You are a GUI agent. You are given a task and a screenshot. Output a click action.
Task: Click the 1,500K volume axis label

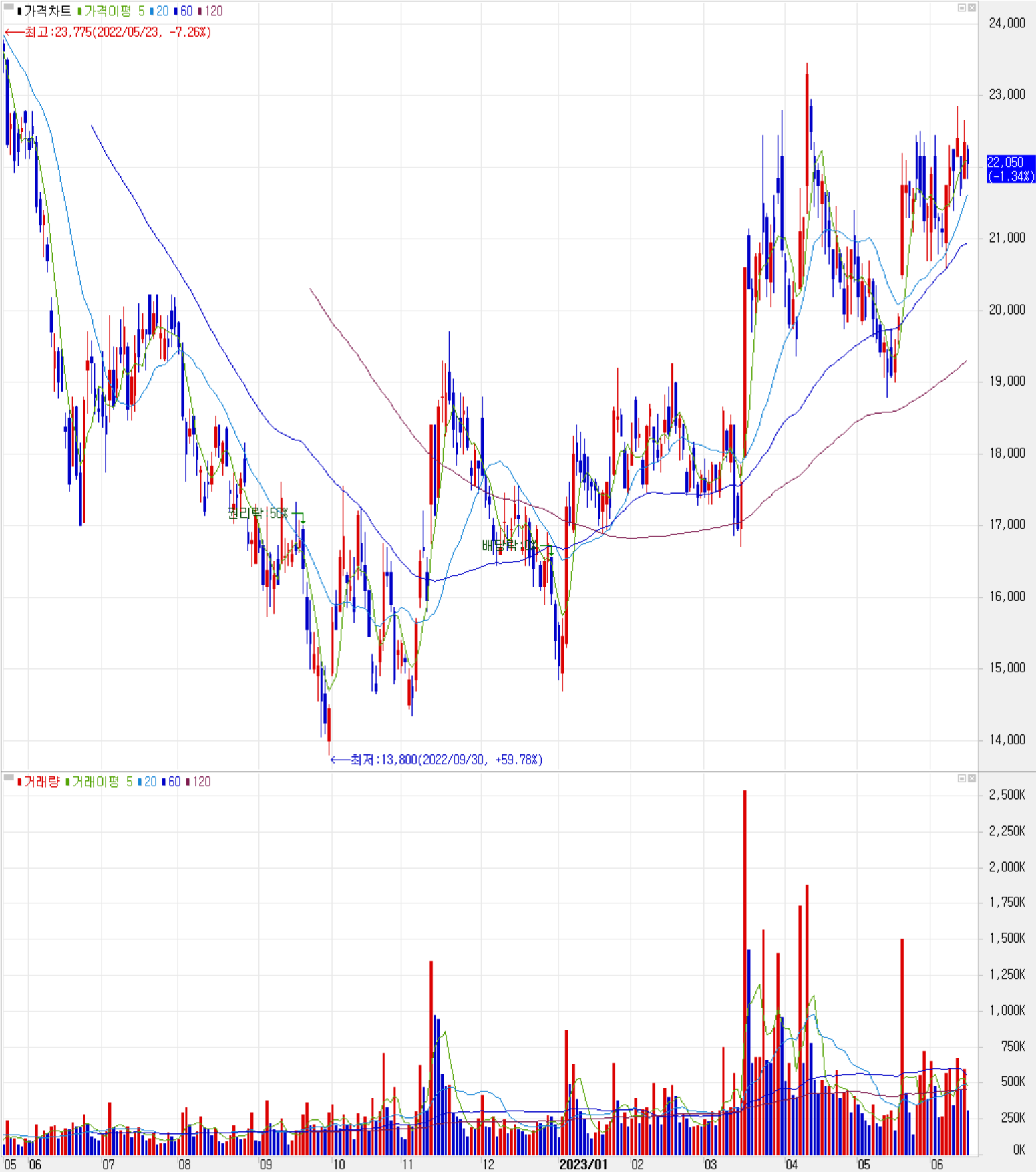pyautogui.click(x=1007, y=939)
